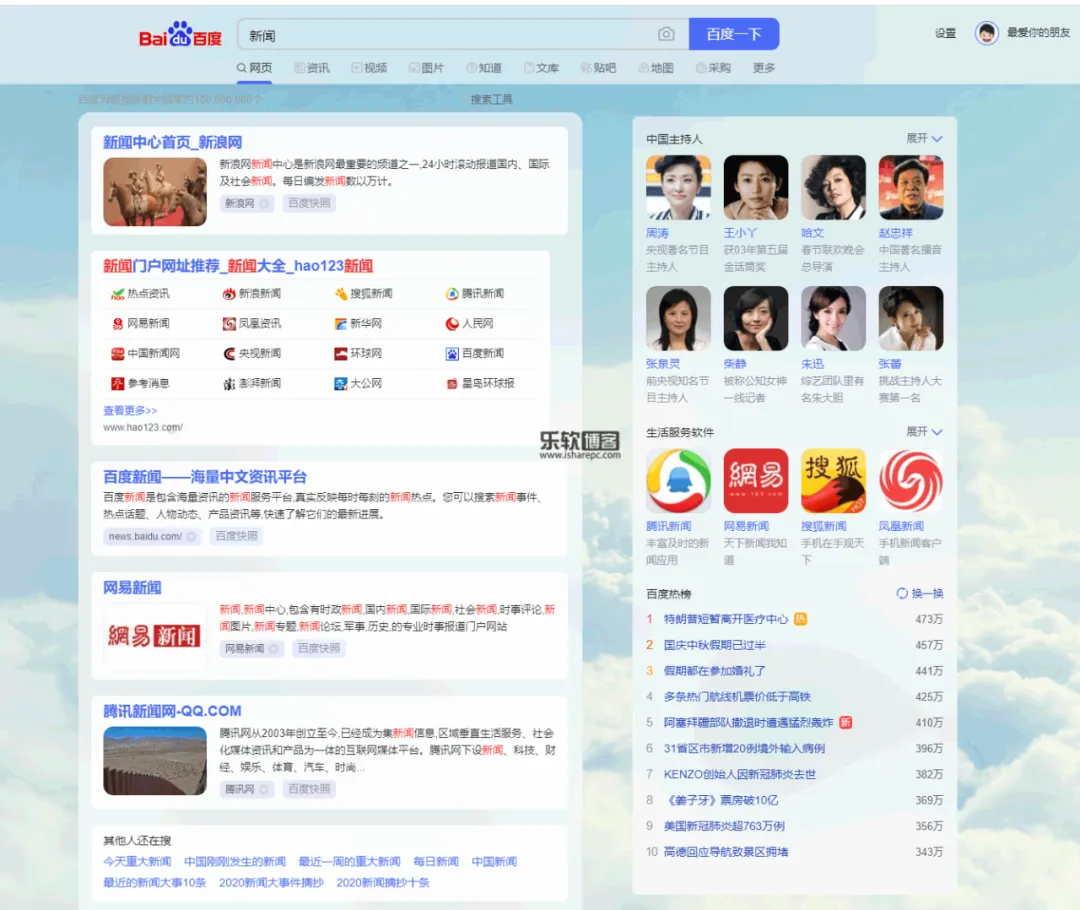Open 朱迅 host name link
1080x910 pixels.
(x=812, y=364)
